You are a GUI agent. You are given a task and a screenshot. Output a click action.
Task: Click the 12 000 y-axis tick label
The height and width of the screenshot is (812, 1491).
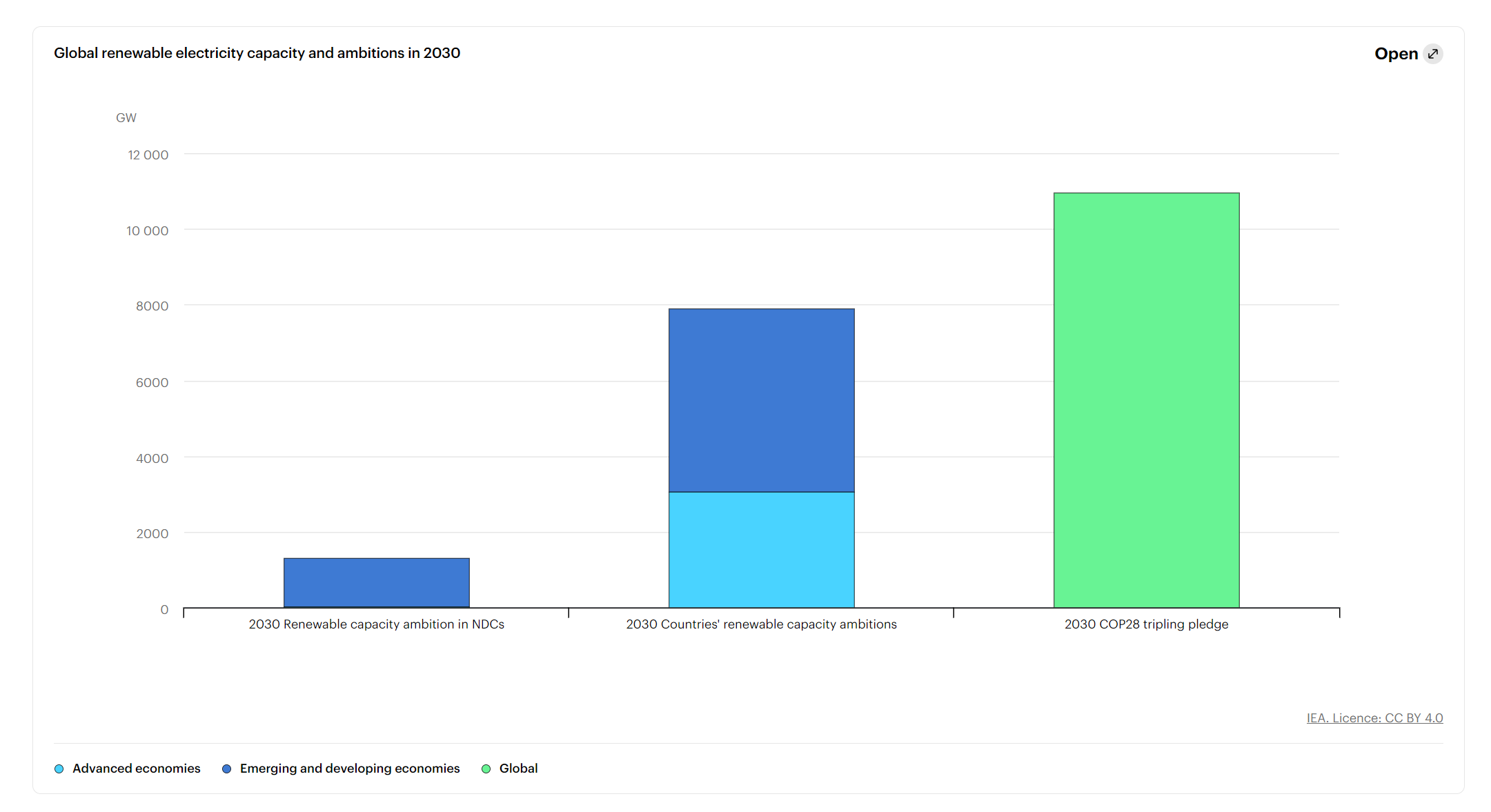pyautogui.click(x=148, y=155)
